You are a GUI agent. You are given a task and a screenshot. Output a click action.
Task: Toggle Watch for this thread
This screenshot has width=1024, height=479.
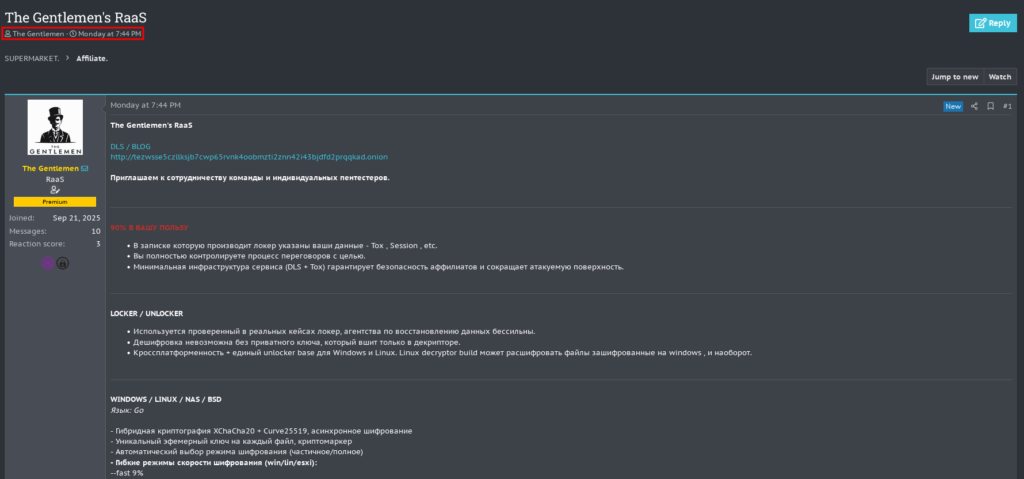(1000, 77)
